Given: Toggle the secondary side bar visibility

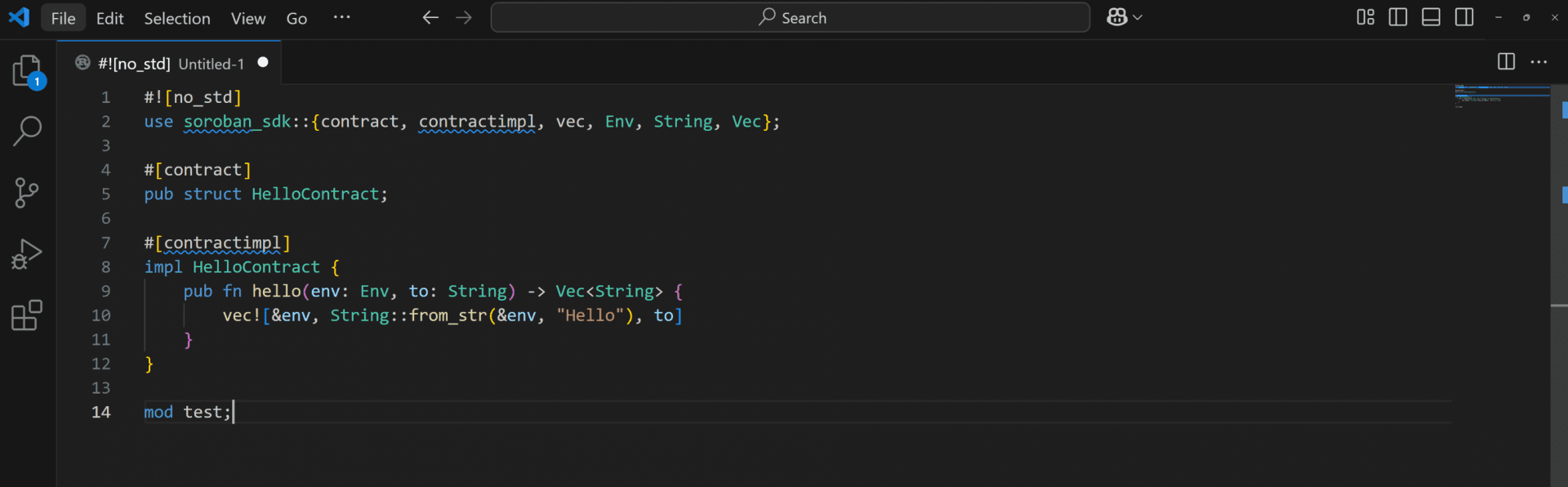Looking at the screenshot, I should [1464, 18].
